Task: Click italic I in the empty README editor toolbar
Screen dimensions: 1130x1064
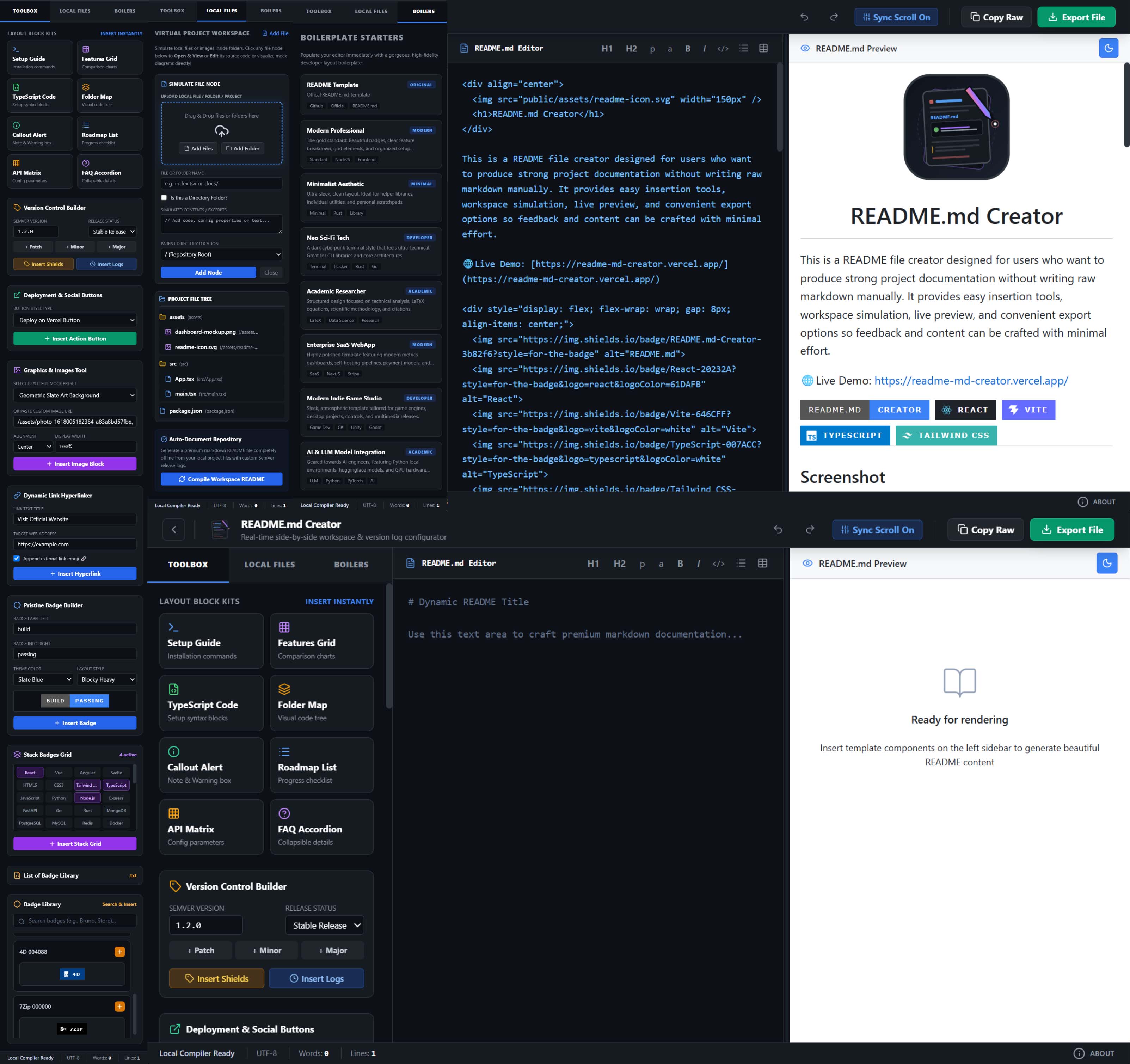Action: [699, 563]
